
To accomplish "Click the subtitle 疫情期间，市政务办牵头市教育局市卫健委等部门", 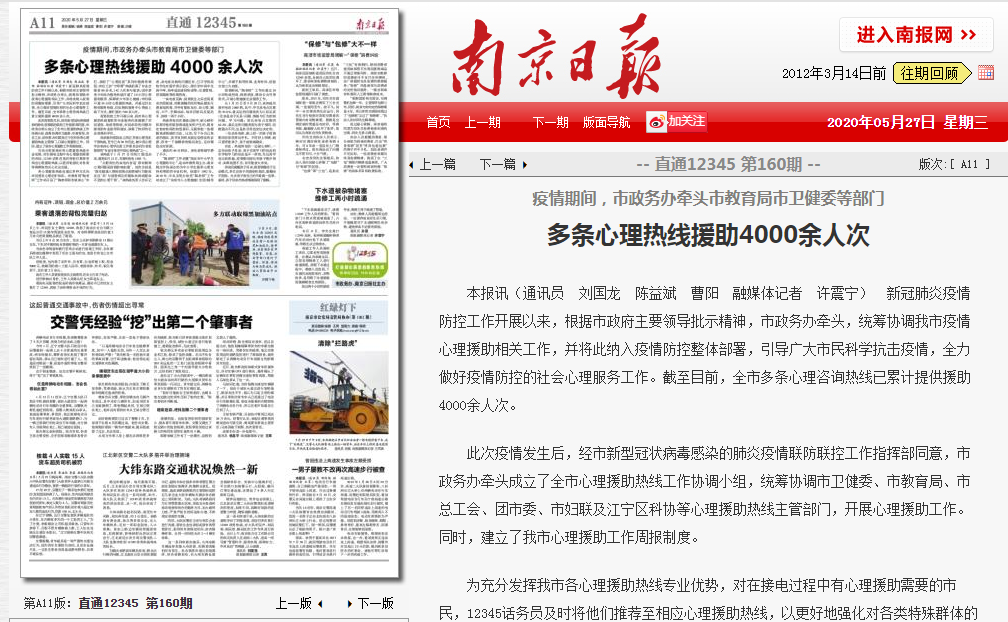I will (708, 199).
